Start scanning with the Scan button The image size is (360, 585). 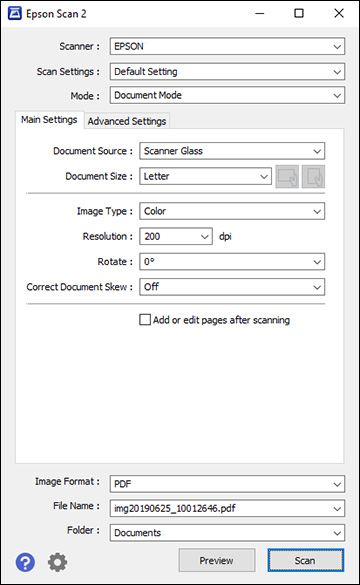tap(305, 560)
